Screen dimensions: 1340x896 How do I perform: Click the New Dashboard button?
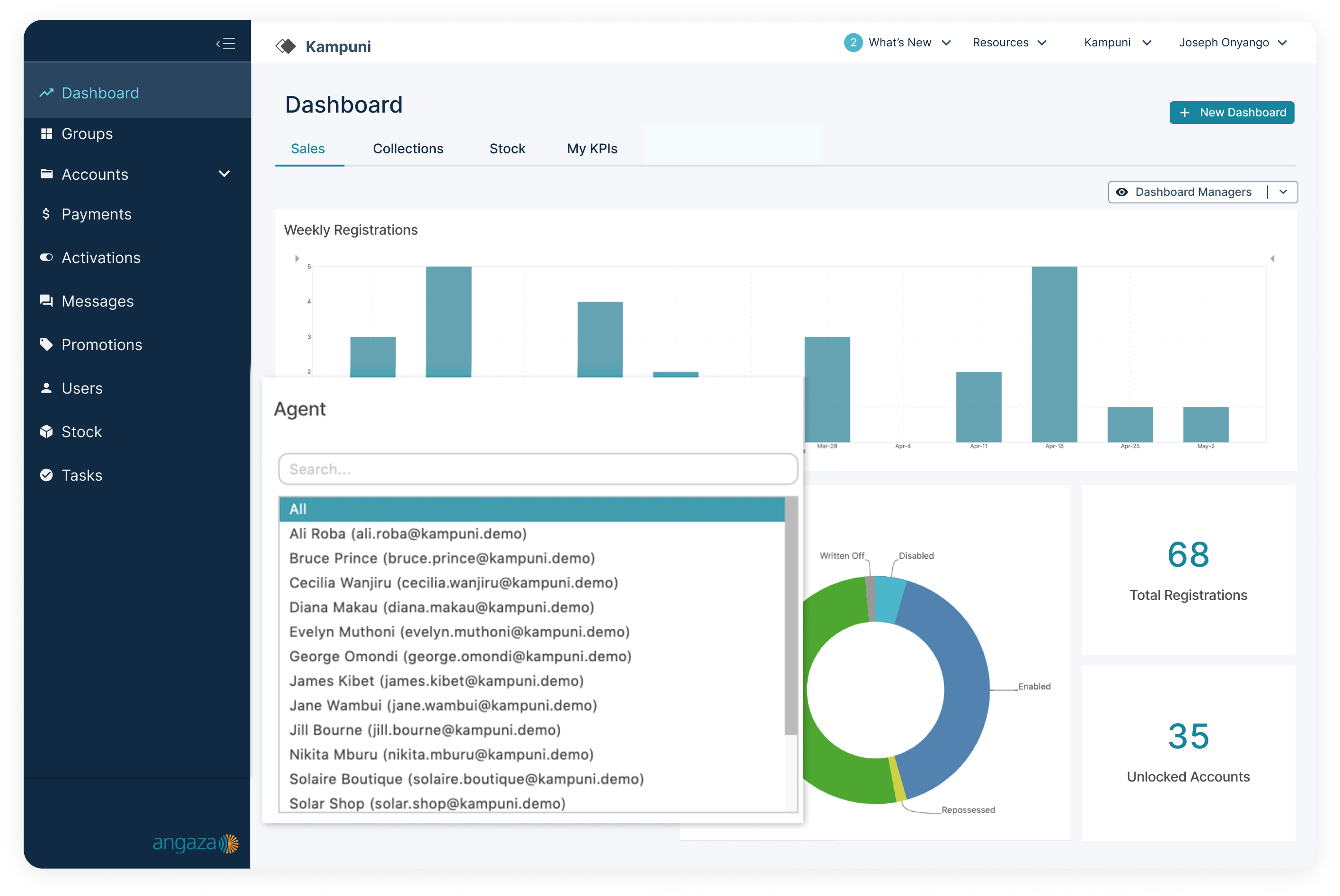coord(1232,113)
